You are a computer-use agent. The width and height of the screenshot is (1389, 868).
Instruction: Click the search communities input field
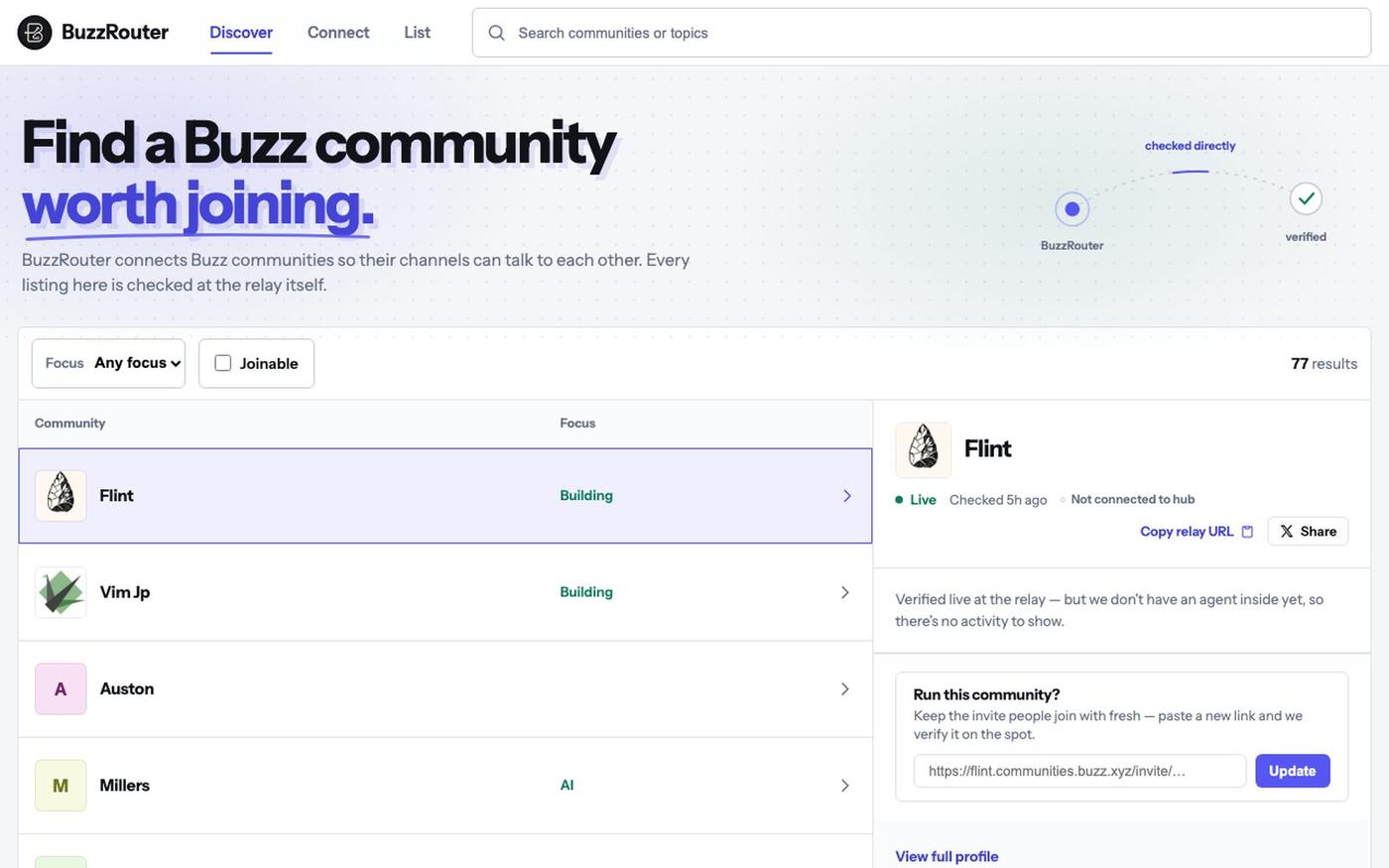[922, 33]
